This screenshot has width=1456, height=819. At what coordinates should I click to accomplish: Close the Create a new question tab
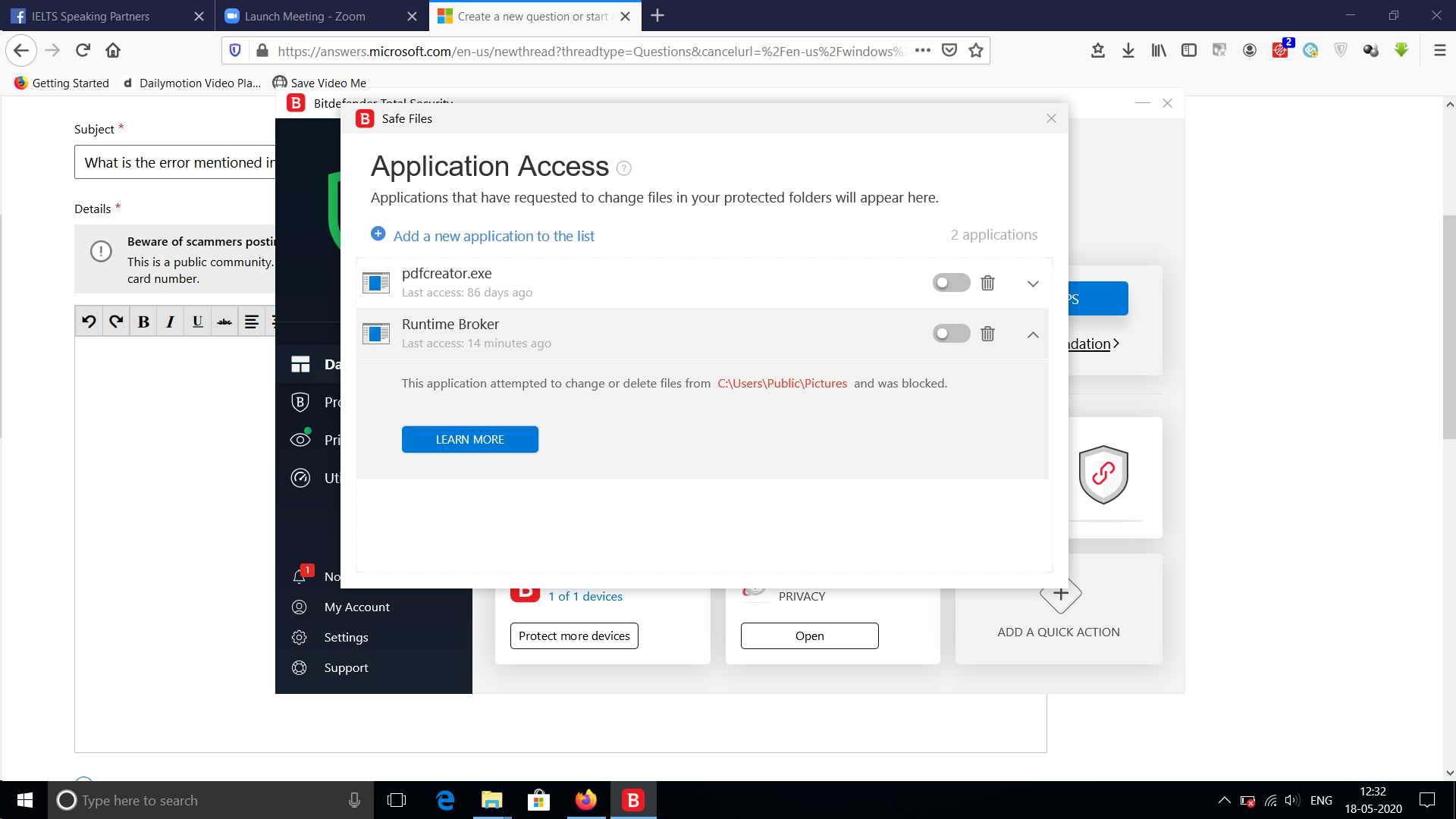(x=626, y=16)
